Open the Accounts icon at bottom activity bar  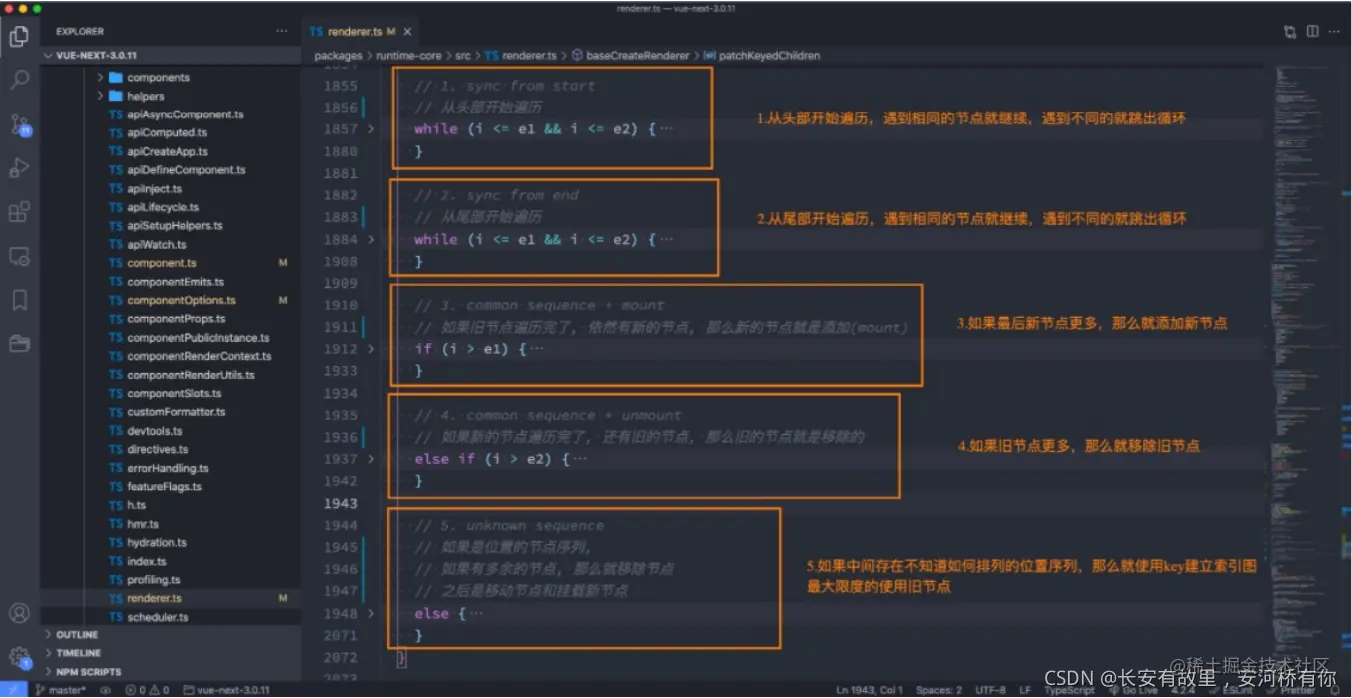[20, 614]
